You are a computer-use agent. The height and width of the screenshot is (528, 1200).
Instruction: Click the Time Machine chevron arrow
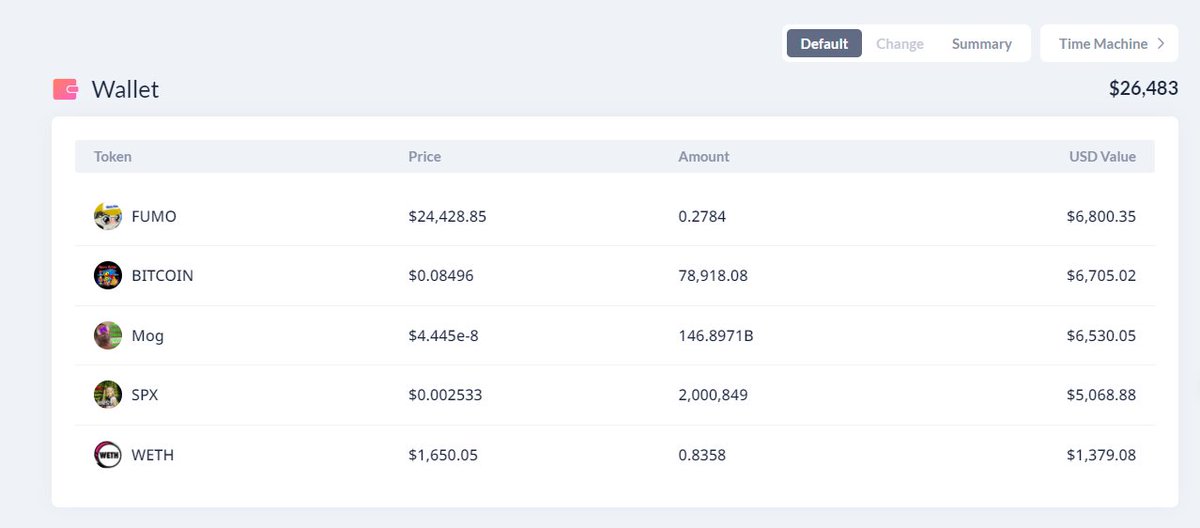1161,44
